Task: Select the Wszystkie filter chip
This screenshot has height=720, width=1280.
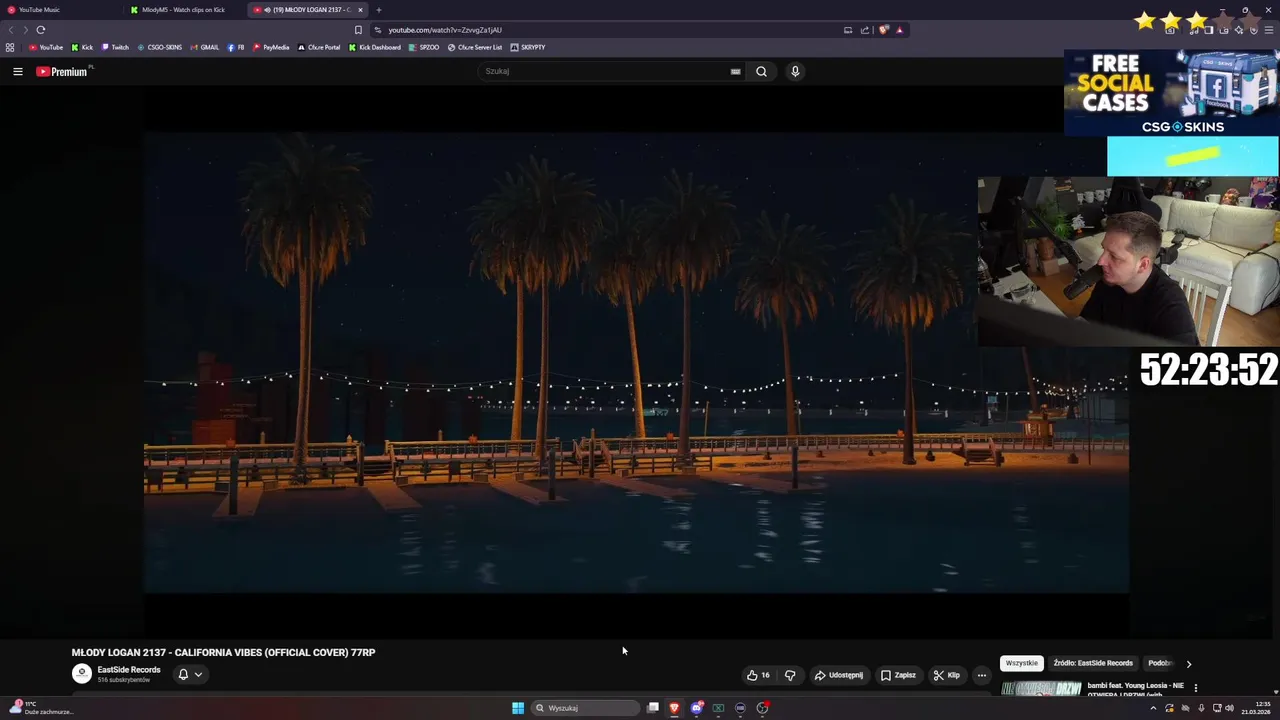Action: (1021, 663)
